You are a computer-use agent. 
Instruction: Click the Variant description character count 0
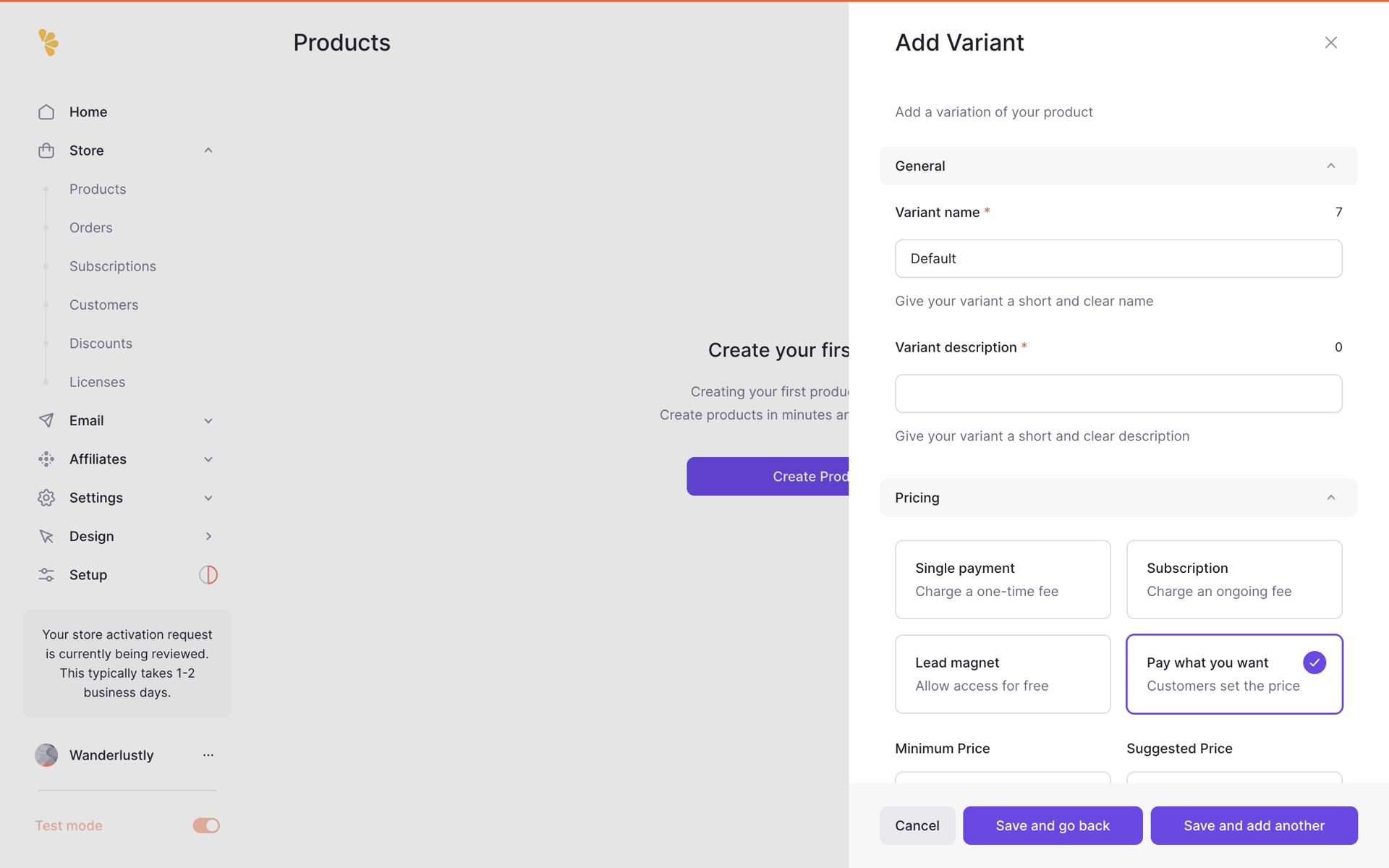1338,347
